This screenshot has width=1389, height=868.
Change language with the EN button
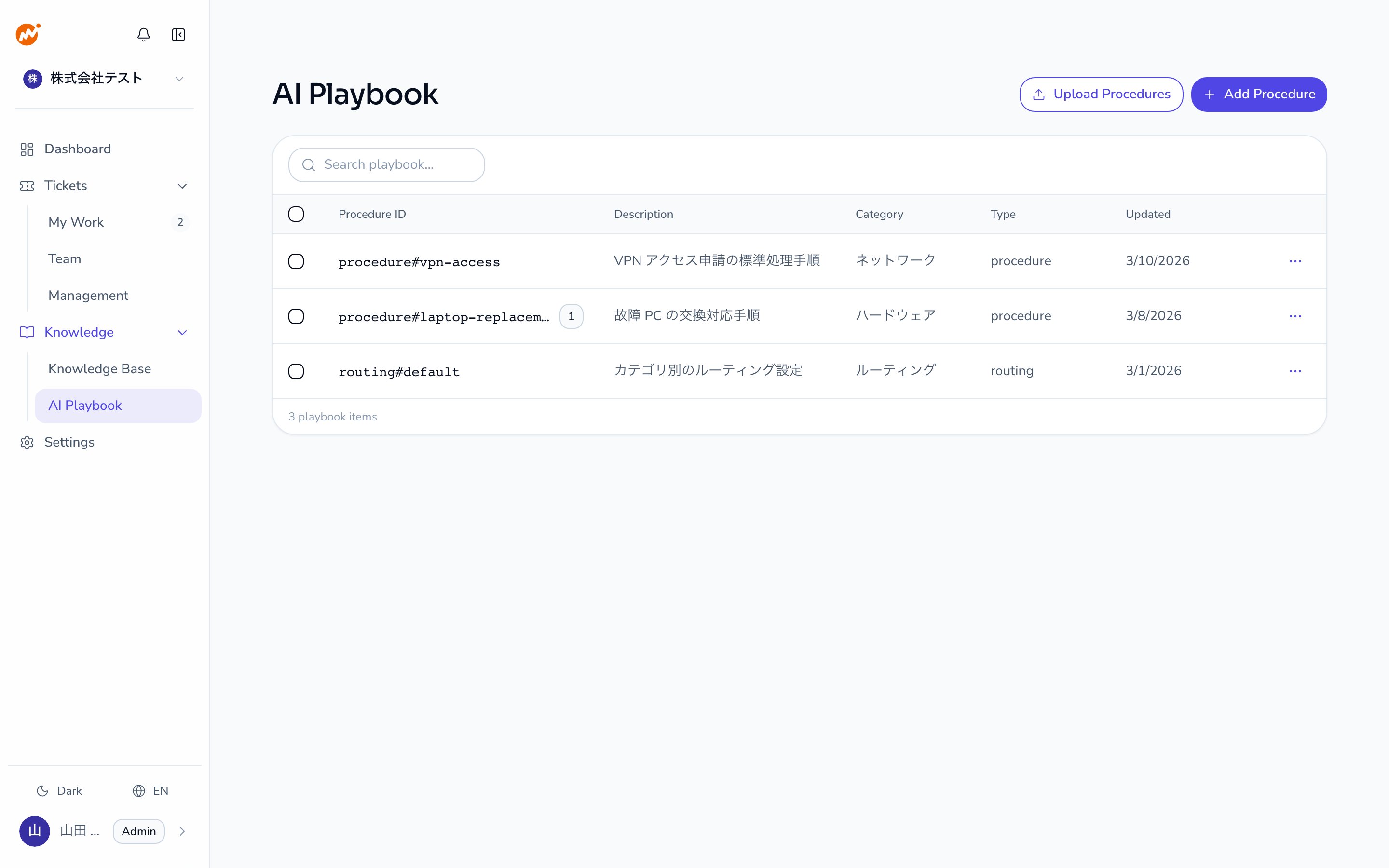tap(150, 791)
